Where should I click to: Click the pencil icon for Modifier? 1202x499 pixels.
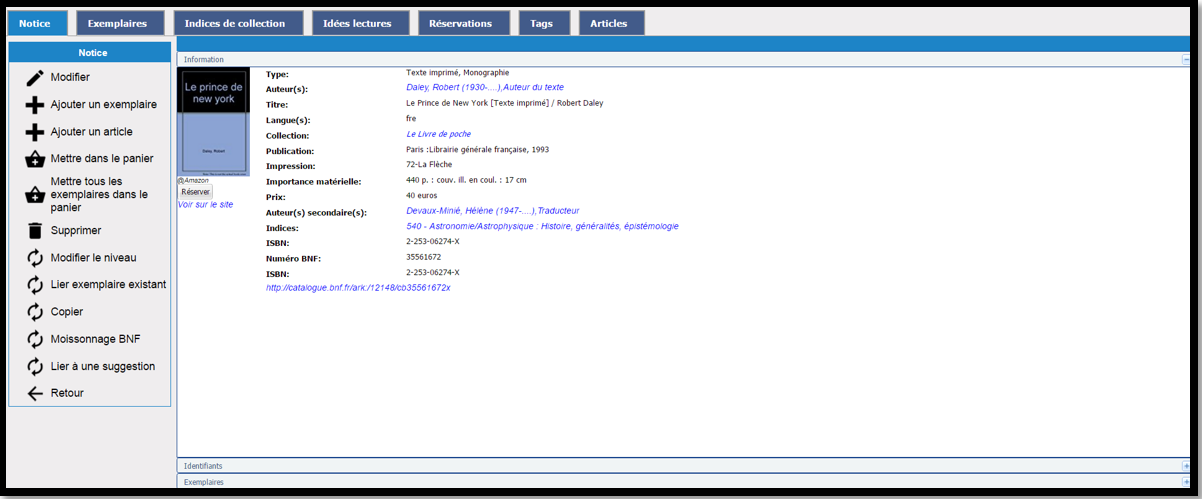(x=35, y=78)
